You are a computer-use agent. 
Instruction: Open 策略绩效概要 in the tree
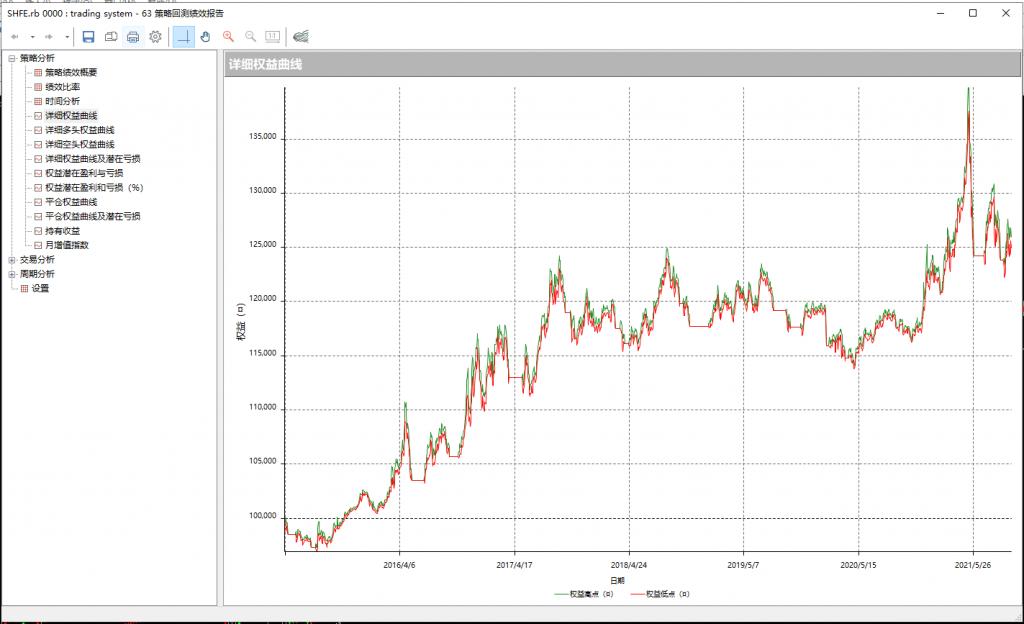(71, 72)
